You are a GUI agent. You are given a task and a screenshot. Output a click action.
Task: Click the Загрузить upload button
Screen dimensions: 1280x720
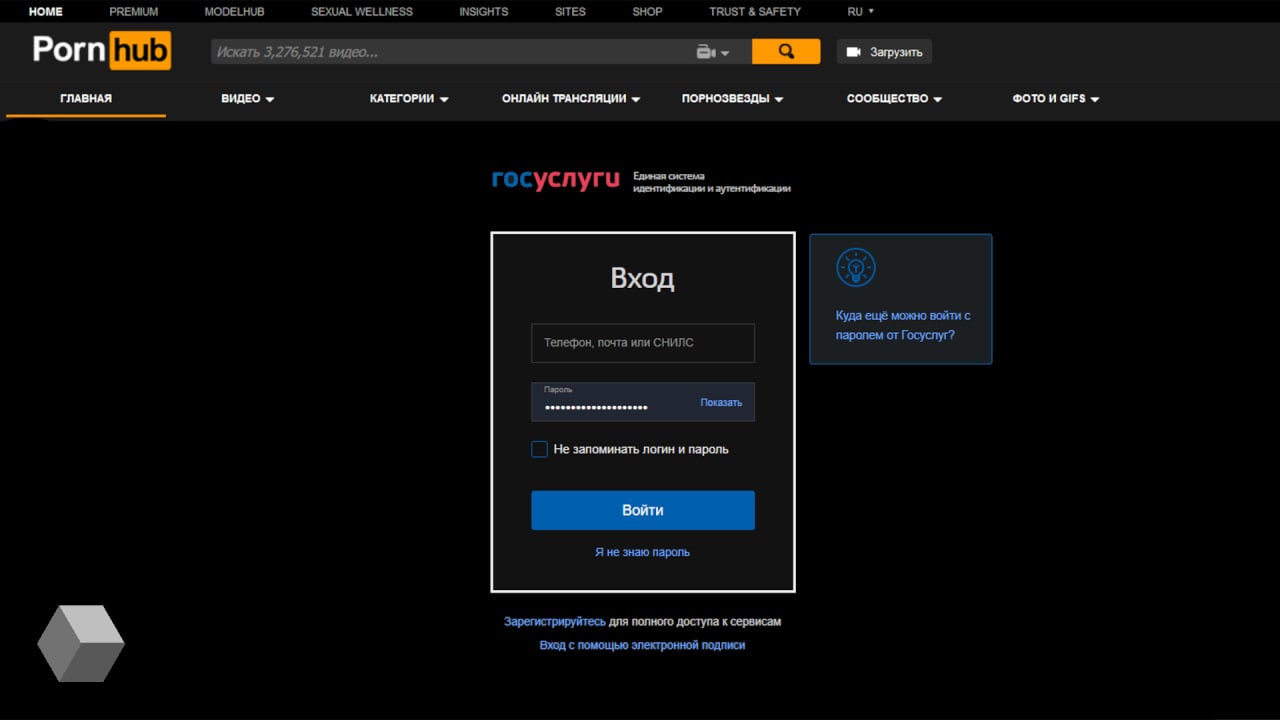tap(884, 52)
